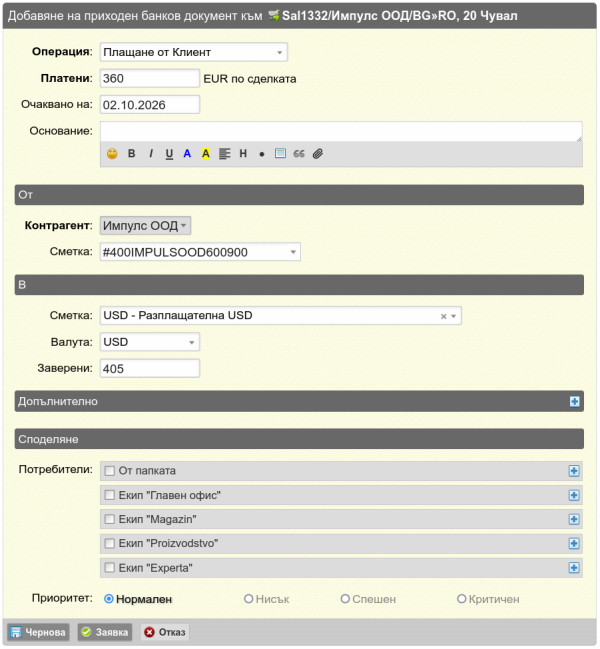The height and width of the screenshot is (649, 600).
Task: Expand Екип "Experta" users list
Action: click(x=574, y=568)
